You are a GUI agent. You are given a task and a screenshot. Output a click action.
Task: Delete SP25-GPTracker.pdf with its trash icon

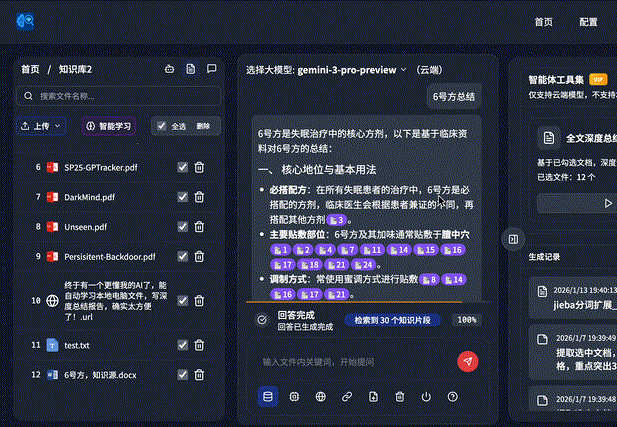199,167
